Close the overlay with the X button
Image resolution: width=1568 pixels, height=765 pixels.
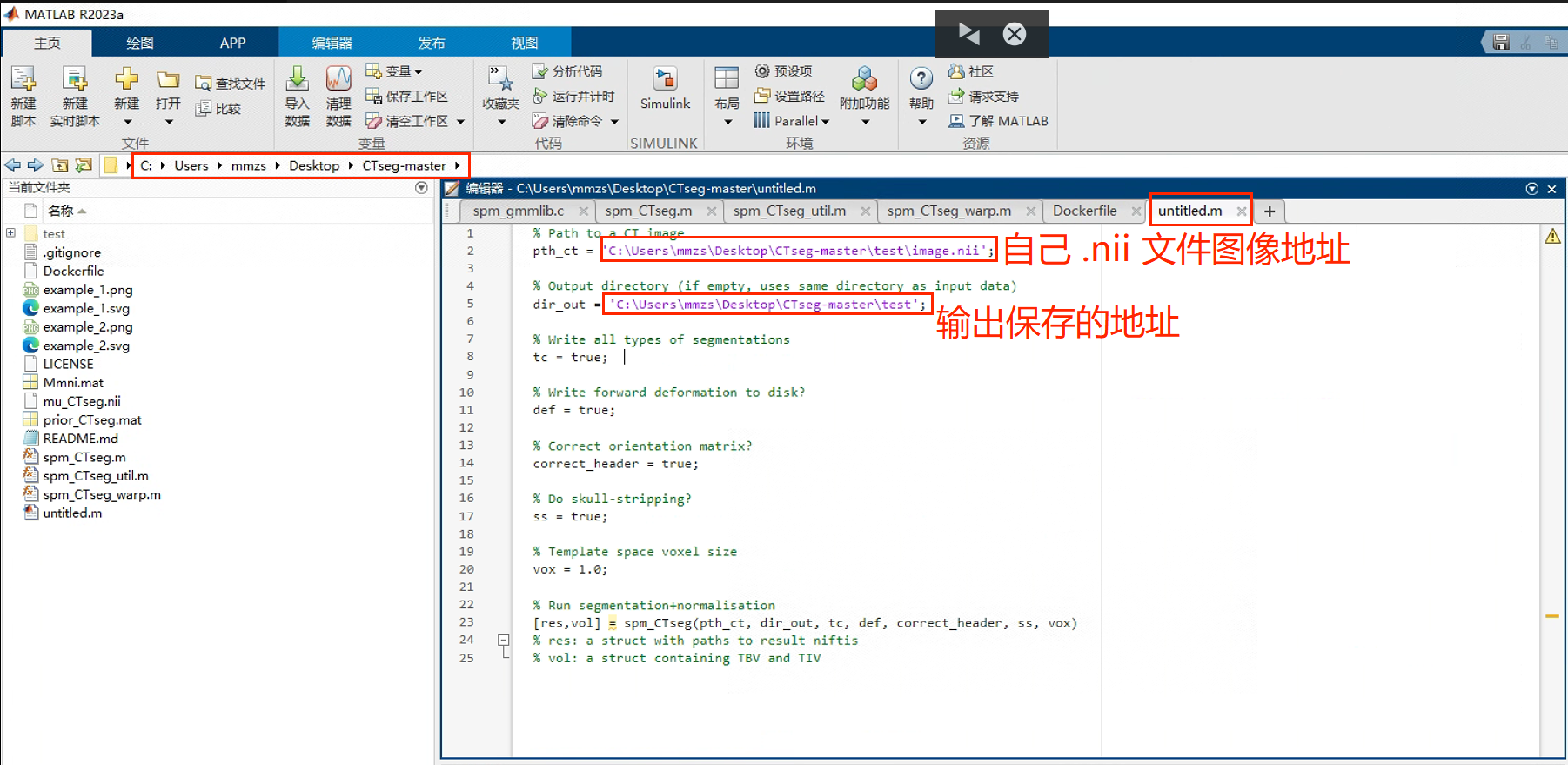[x=1014, y=34]
